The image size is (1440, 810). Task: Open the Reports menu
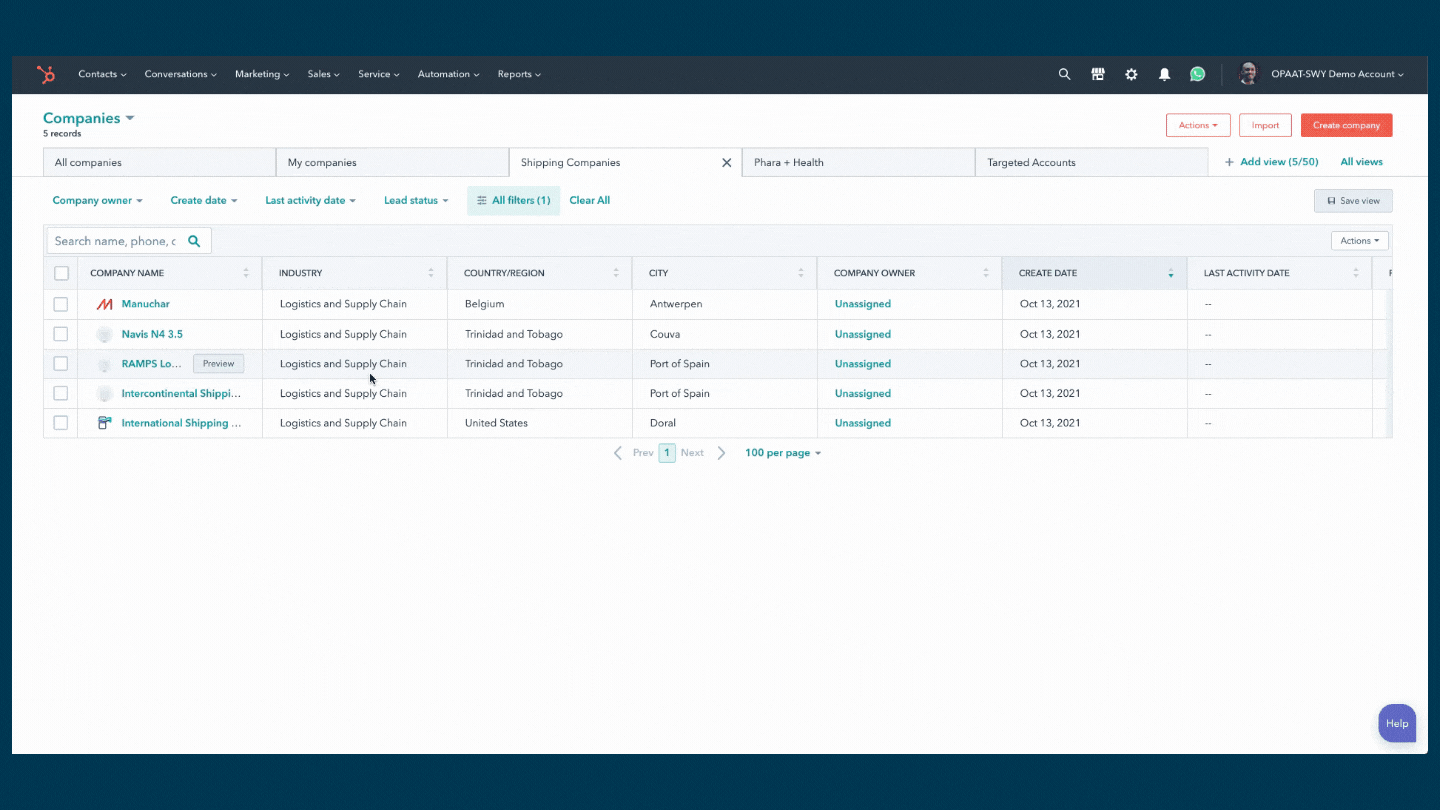pos(519,74)
